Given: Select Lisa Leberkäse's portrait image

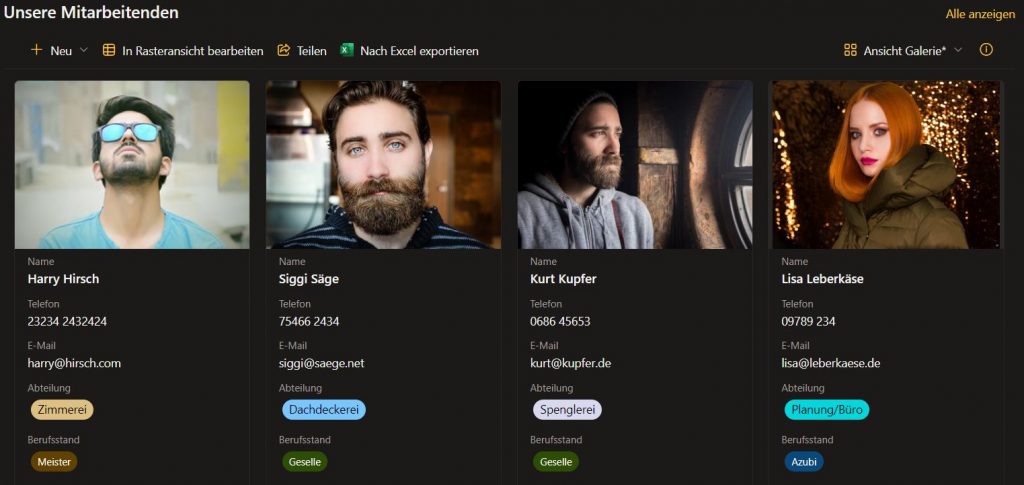Looking at the screenshot, I should tap(886, 164).
